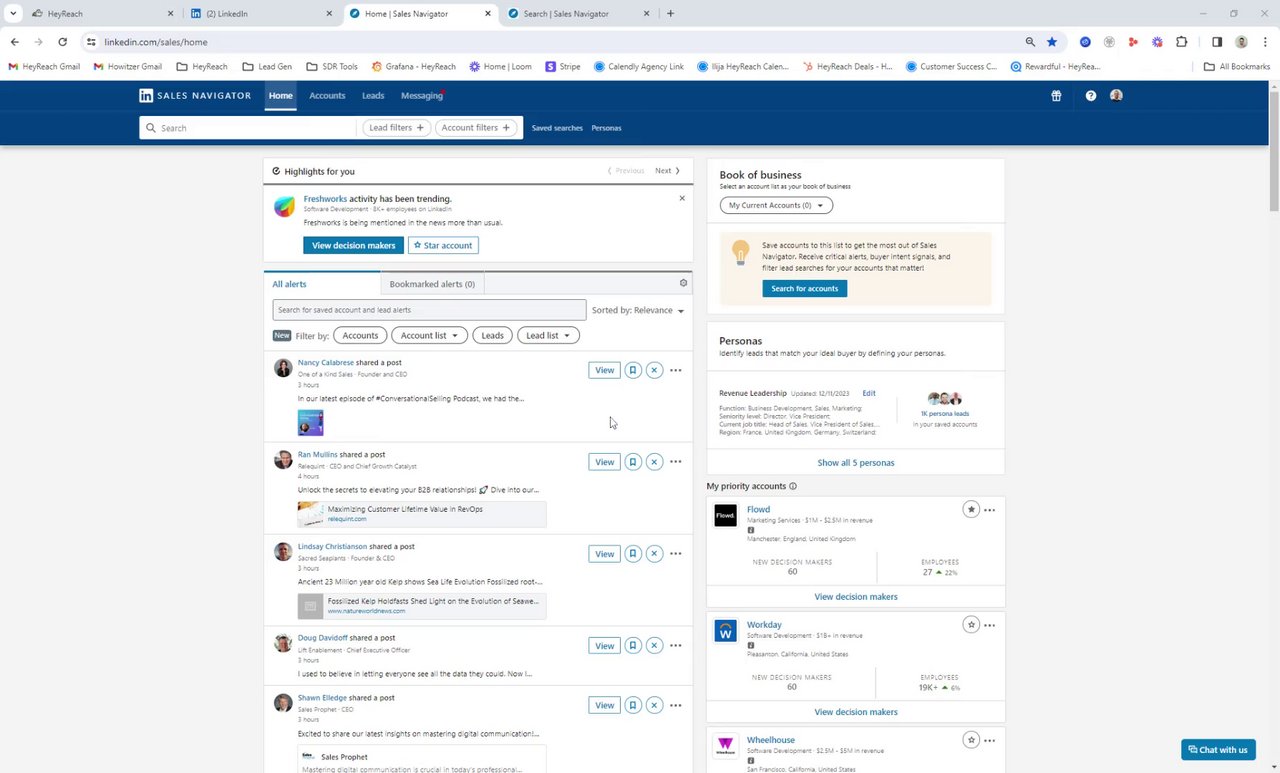Bookmark Doug Davidoff's alert

coord(633,646)
